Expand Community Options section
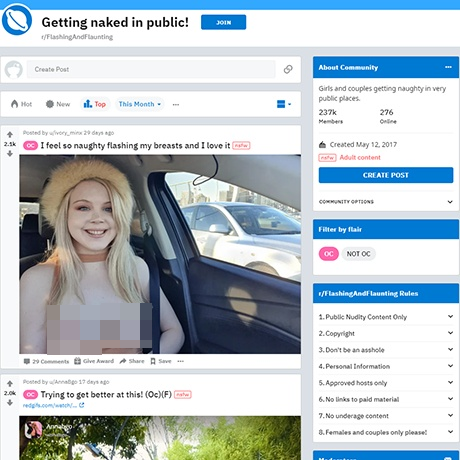Viewport: 460px width, 460px height. [386, 202]
